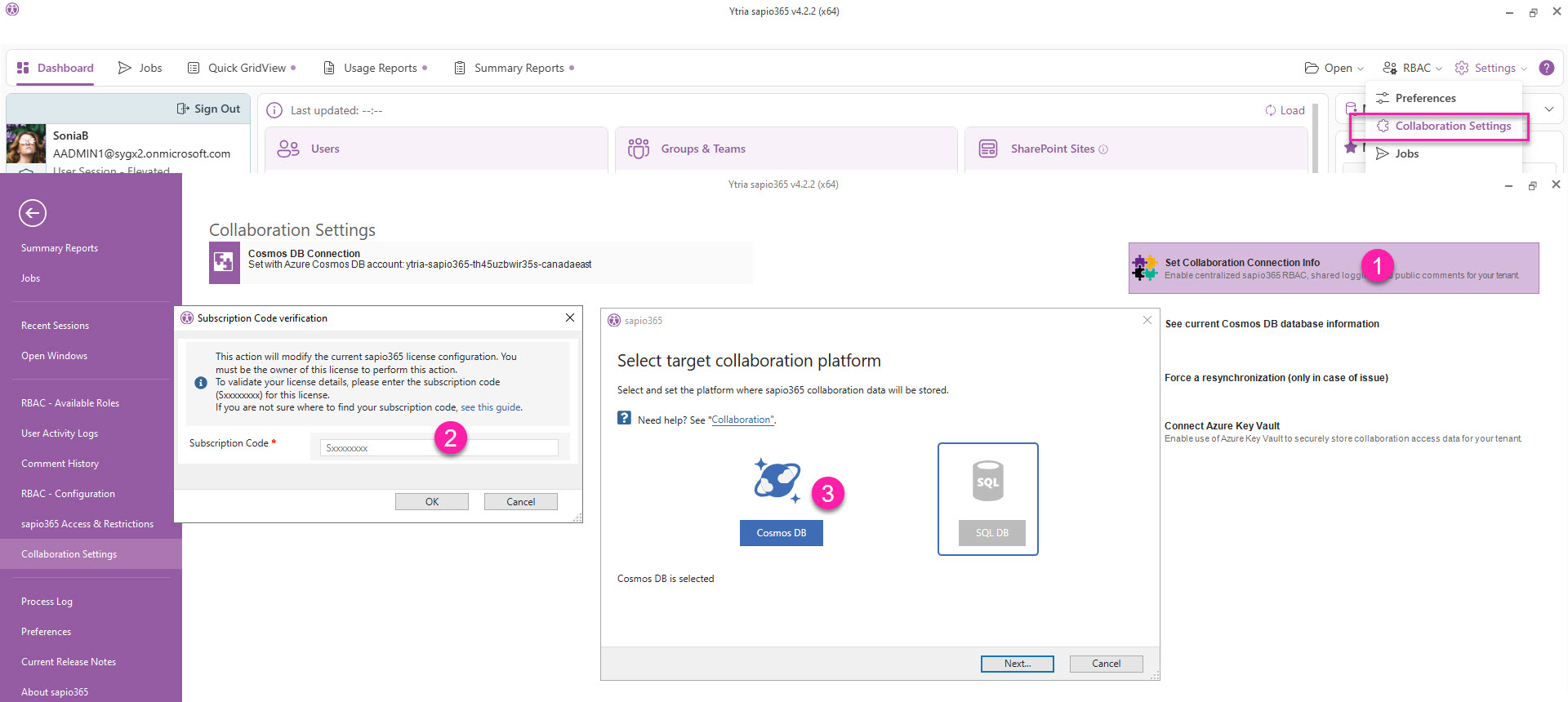The height and width of the screenshot is (702, 1568).
Task: Expand the RBAC dropdown menu
Action: point(1412,68)
